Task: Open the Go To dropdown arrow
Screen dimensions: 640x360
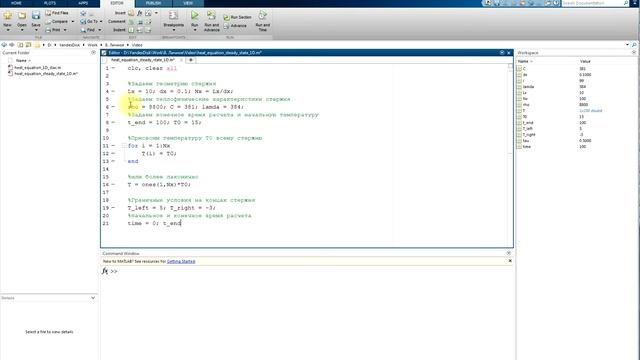Action: (101, 21)
